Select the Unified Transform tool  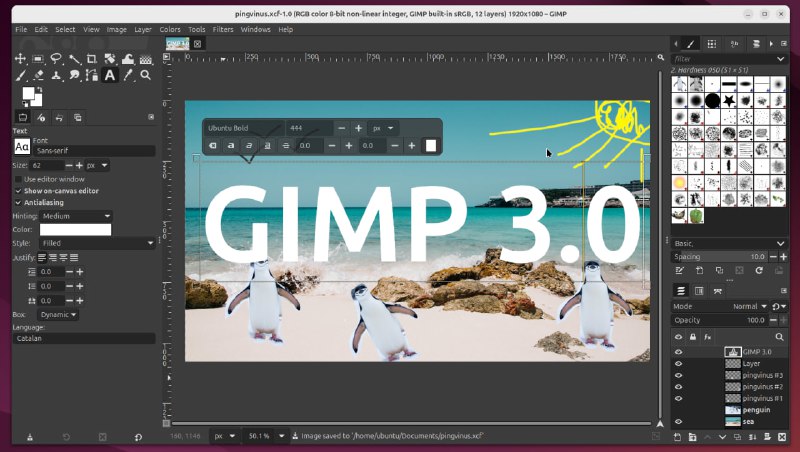click(x=110, y=59)
